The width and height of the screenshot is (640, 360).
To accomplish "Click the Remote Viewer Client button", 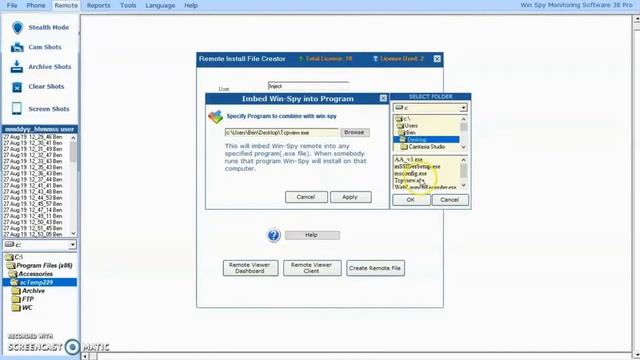I will point(312,268).
